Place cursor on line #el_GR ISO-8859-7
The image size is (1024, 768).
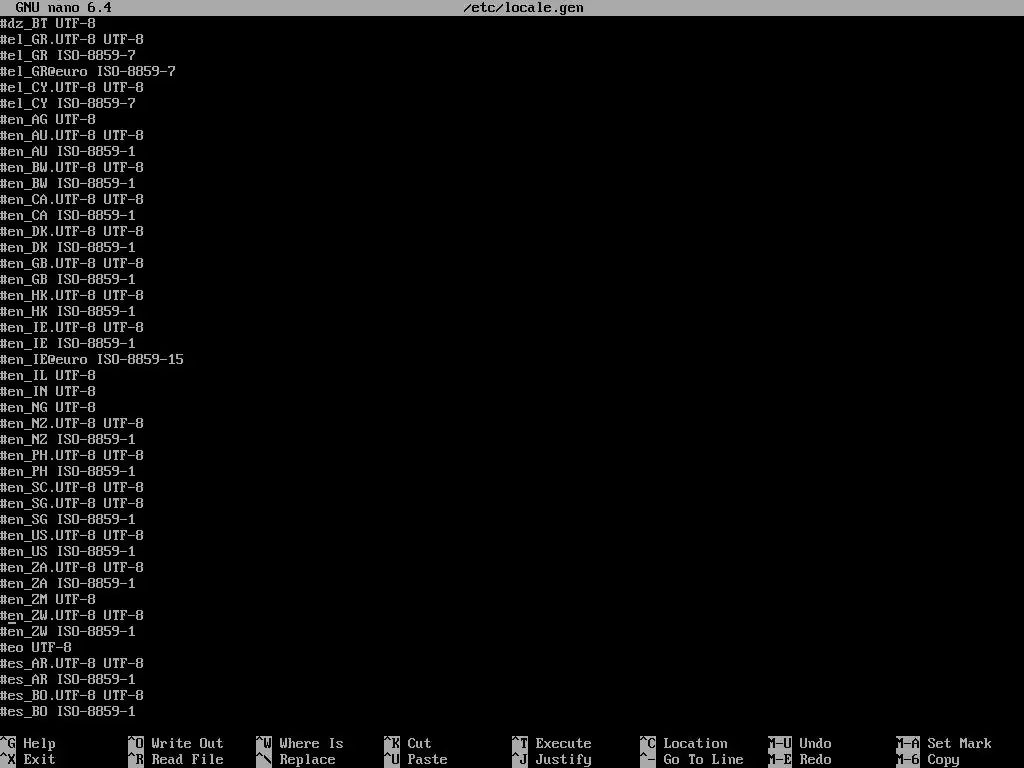click(68, 56)
